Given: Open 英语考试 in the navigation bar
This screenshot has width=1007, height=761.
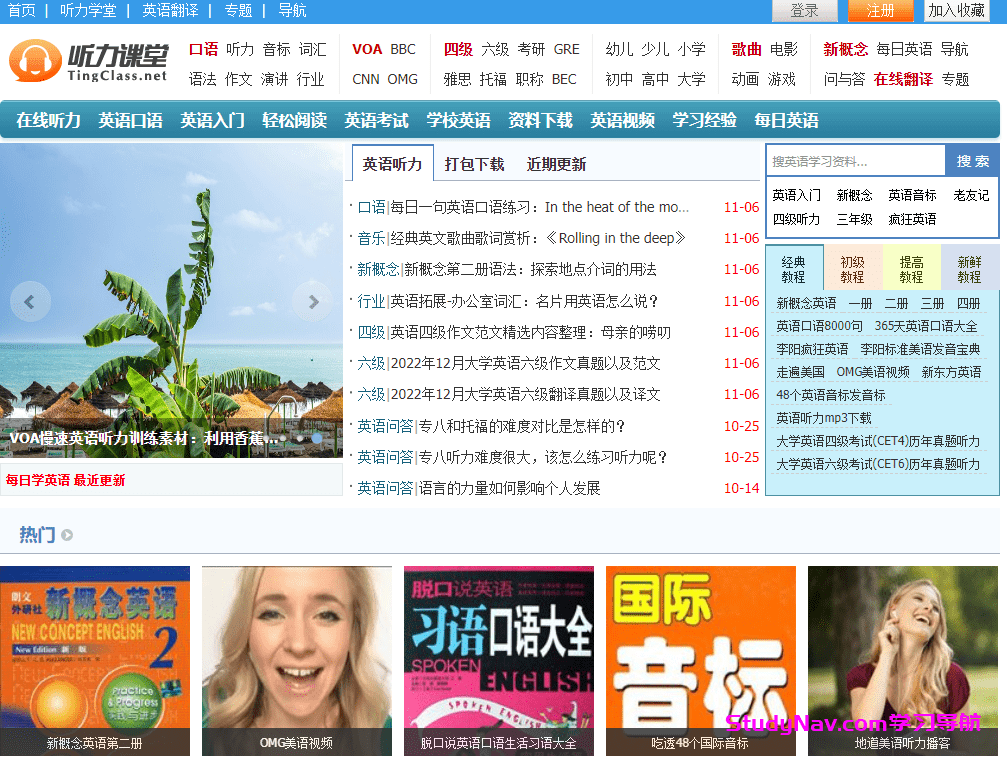Looking at the screenshot, I should 376,120.
